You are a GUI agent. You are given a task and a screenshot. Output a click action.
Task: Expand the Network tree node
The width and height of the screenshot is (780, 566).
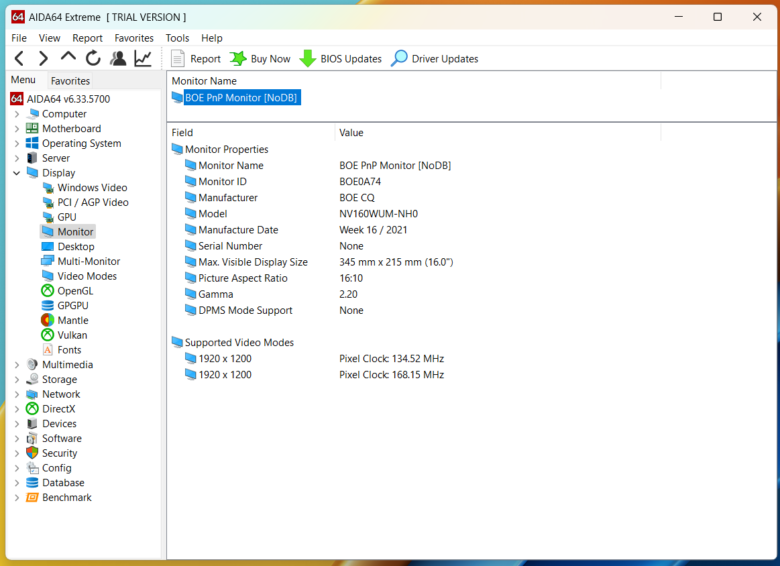click(x=17, y=394)
